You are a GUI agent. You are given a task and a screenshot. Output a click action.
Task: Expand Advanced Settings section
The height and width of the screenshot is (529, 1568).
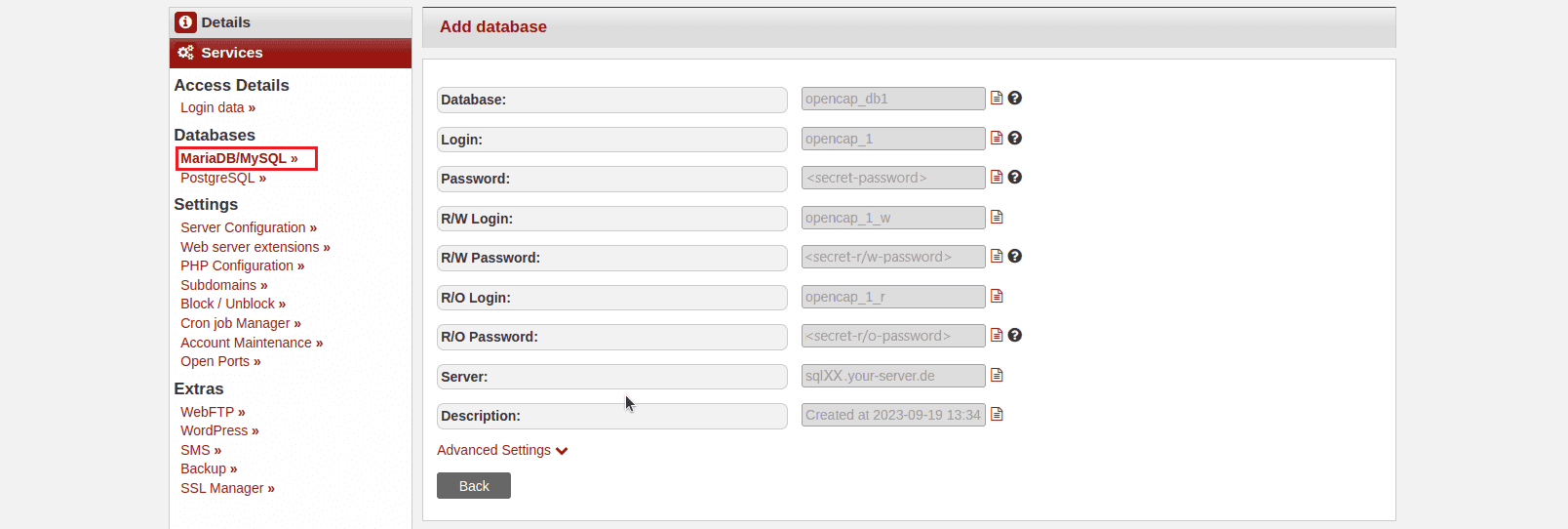tap(502, 450)
